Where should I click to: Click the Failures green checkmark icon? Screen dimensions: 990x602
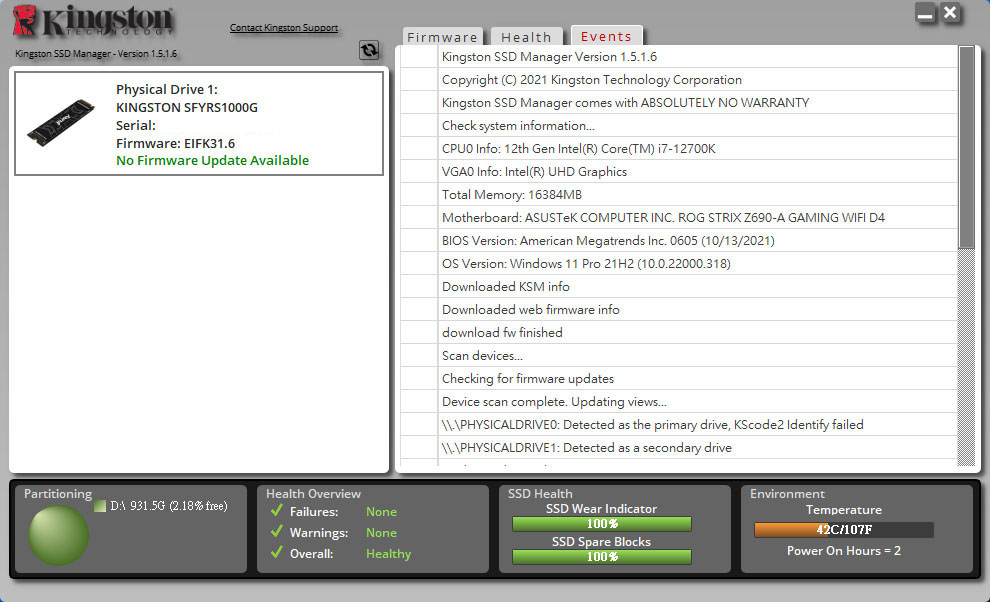click(x=277, y=510)
